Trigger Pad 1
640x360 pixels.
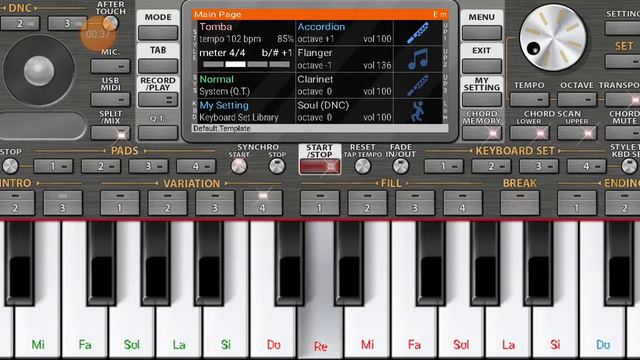(x=53, y=166)
